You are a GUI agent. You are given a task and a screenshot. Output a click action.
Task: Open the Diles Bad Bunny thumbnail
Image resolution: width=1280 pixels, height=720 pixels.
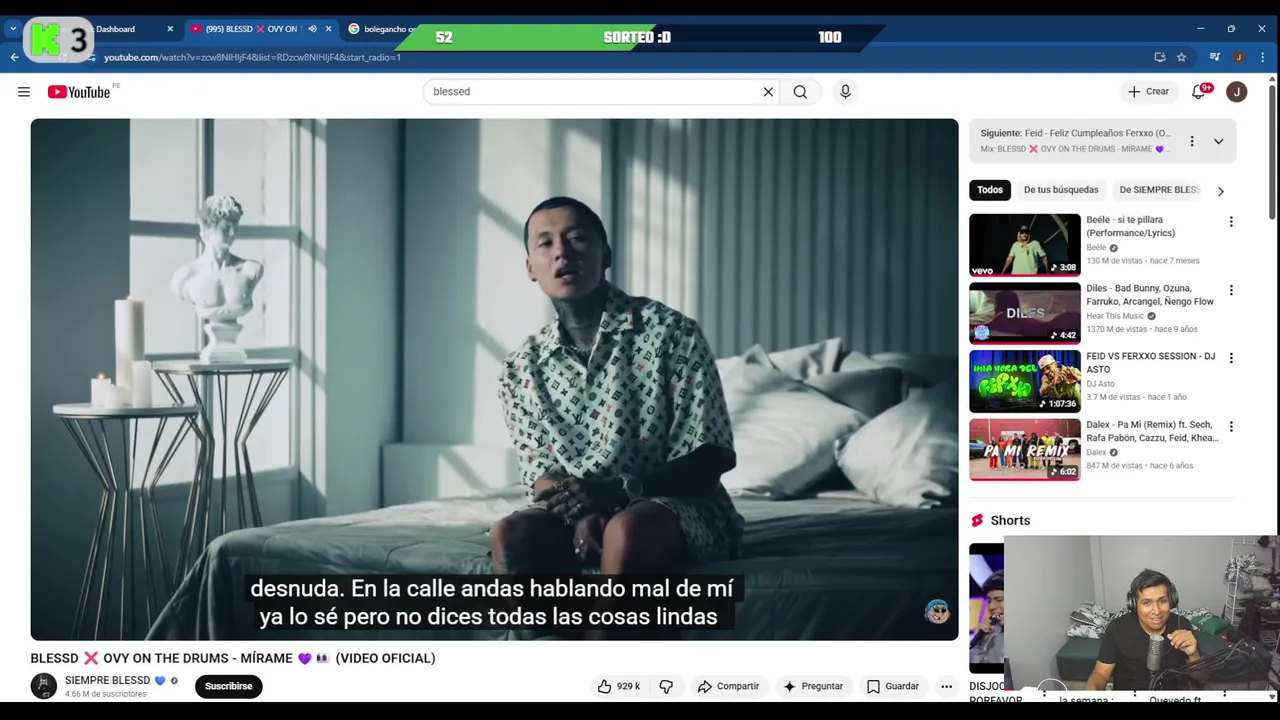[x=1025, y=313]
